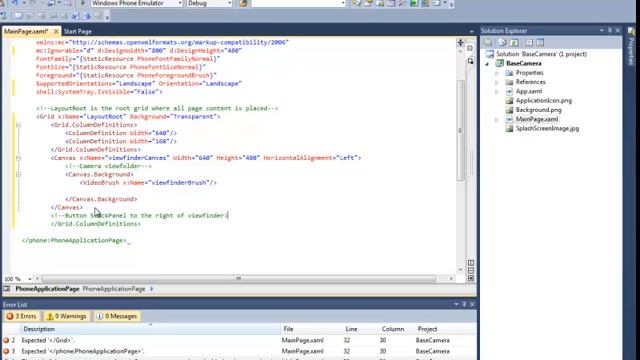Viewport: 640px width, 360px height.
Task: Open the active documents list dropdown arrow
Action: coord(471,31)
